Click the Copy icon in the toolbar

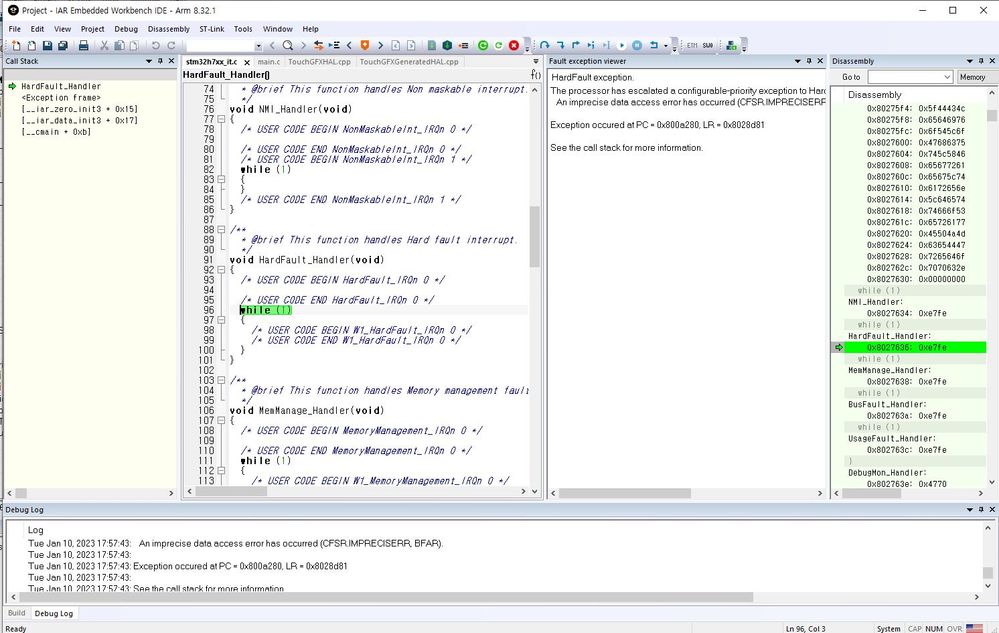point(119,45)
